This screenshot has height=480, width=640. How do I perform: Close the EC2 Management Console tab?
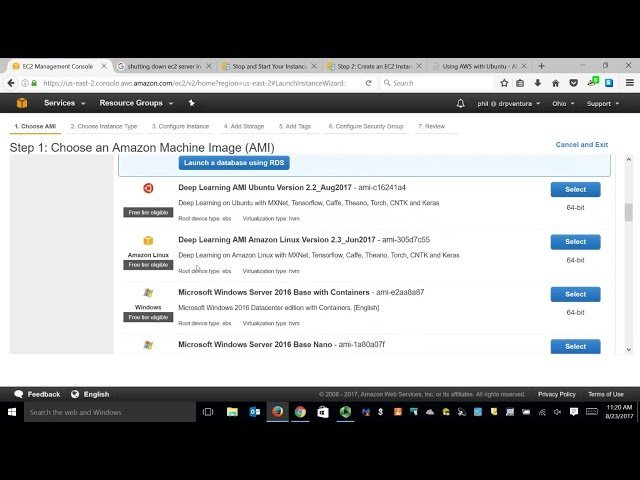click(104, 66)
